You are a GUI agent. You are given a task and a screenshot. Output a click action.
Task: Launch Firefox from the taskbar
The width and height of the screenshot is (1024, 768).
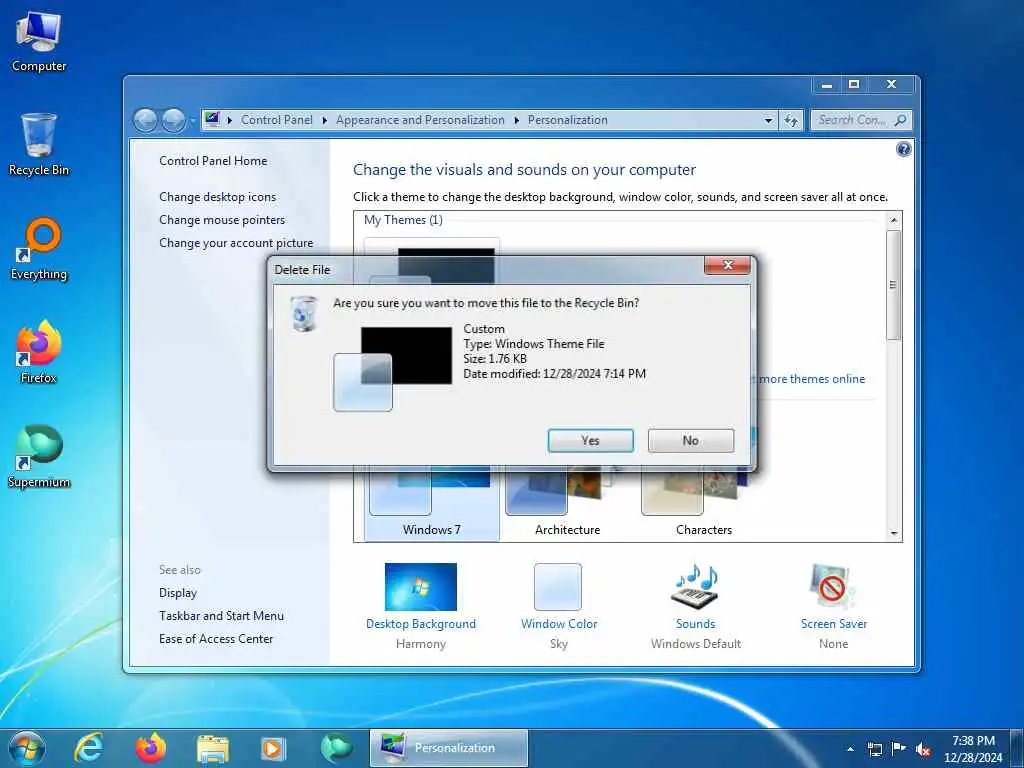pos(150,748)
